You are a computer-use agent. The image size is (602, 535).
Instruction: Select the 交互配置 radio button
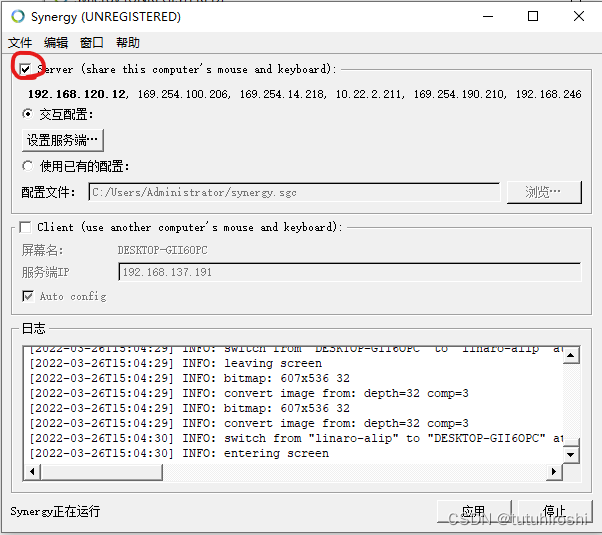coord(27,114)
